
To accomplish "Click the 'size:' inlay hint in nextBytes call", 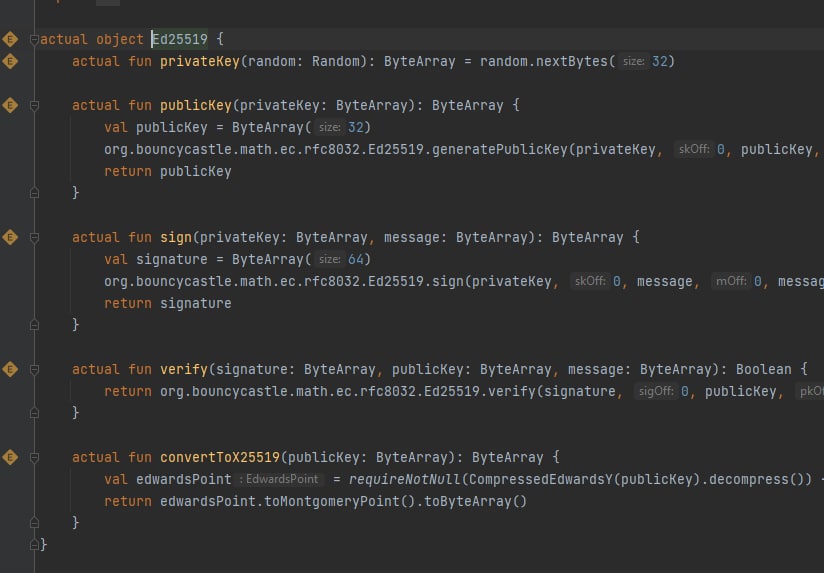I will pyautogui.click(x=633, y=62).
